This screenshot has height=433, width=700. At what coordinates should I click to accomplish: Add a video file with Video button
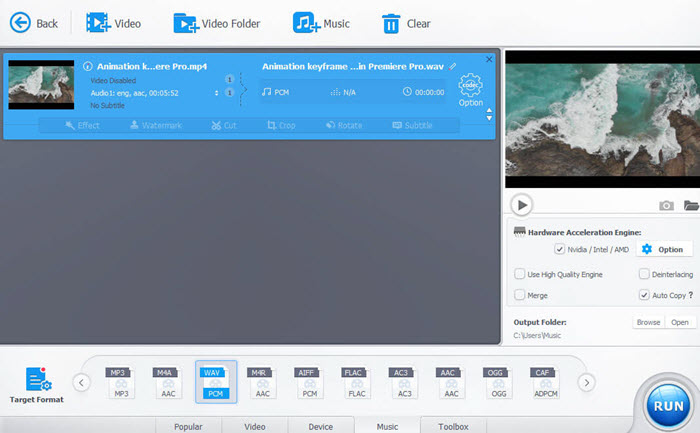pyautogui.click(x=113, y=23)
